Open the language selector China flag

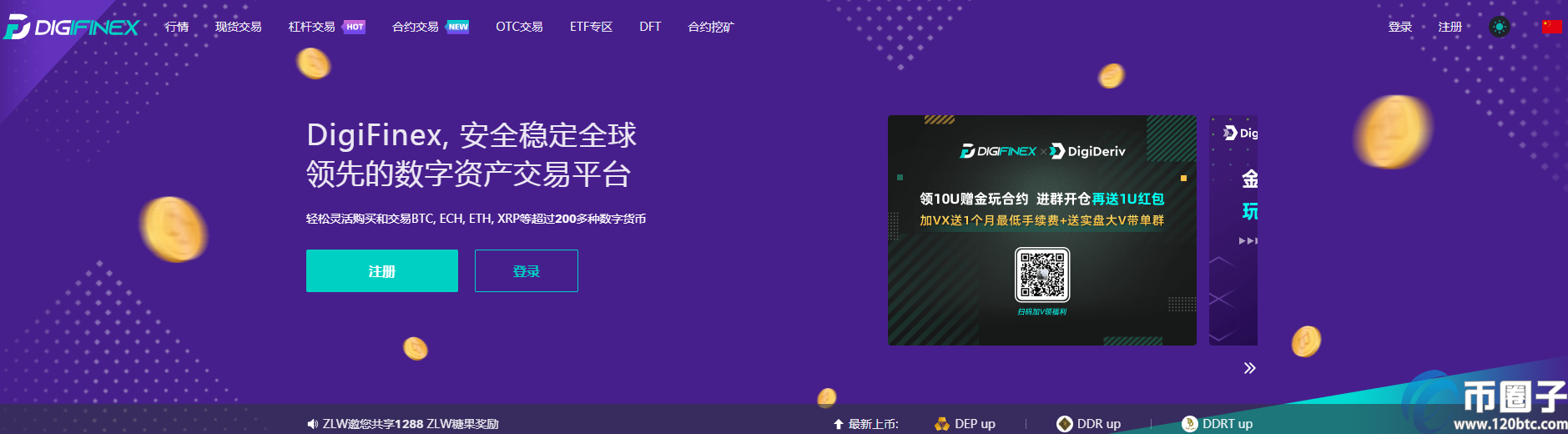click(x=1551, y=27)
